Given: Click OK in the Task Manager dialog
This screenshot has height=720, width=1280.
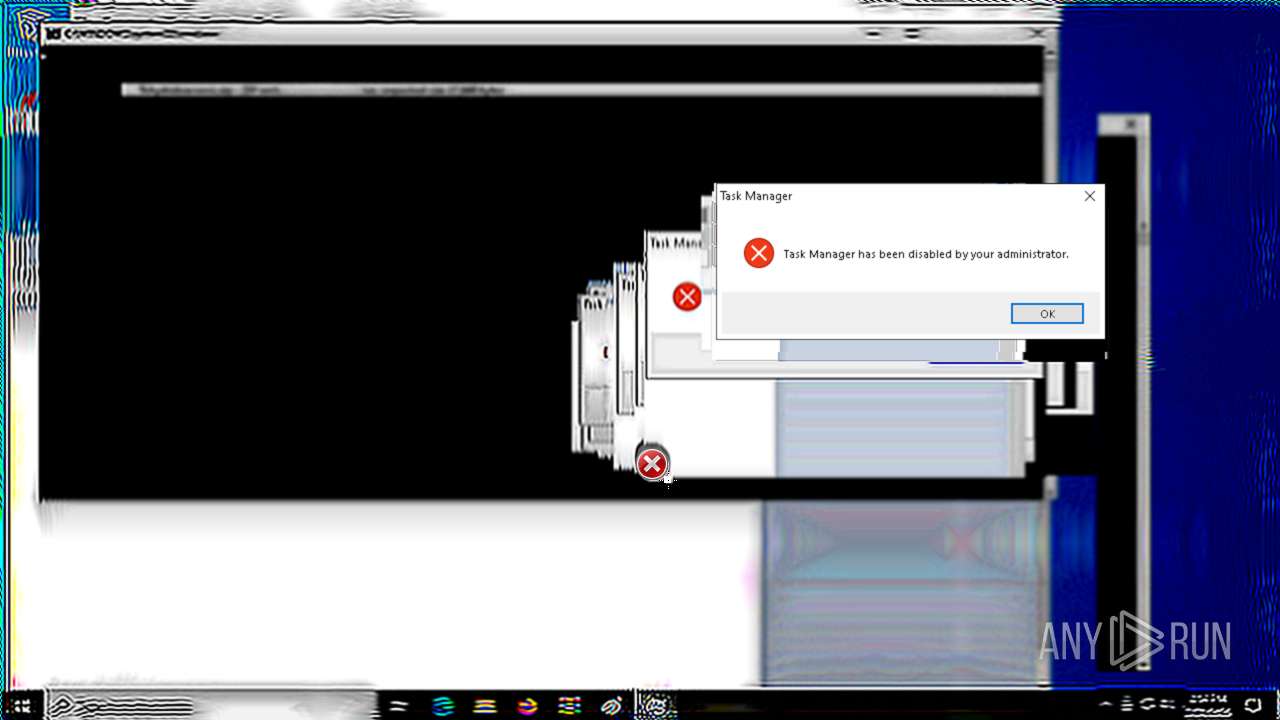Looking at the screenshot, I should coord(1047,314).
